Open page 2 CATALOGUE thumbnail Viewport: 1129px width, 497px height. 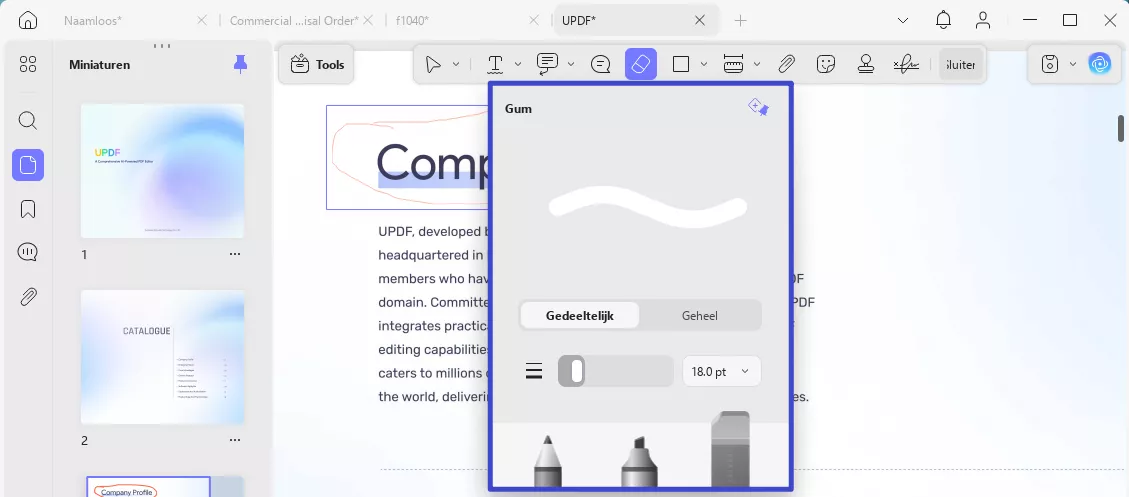pyautogui.click(x=162, y=357)
